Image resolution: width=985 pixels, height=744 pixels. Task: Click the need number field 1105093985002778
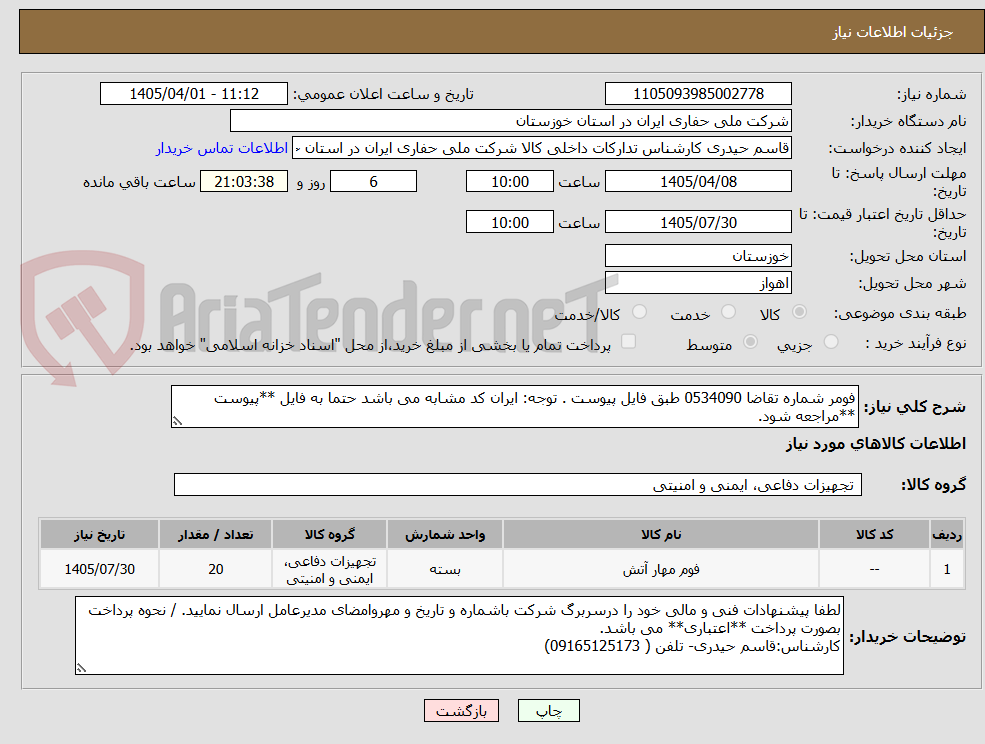(x=698, y=94)
